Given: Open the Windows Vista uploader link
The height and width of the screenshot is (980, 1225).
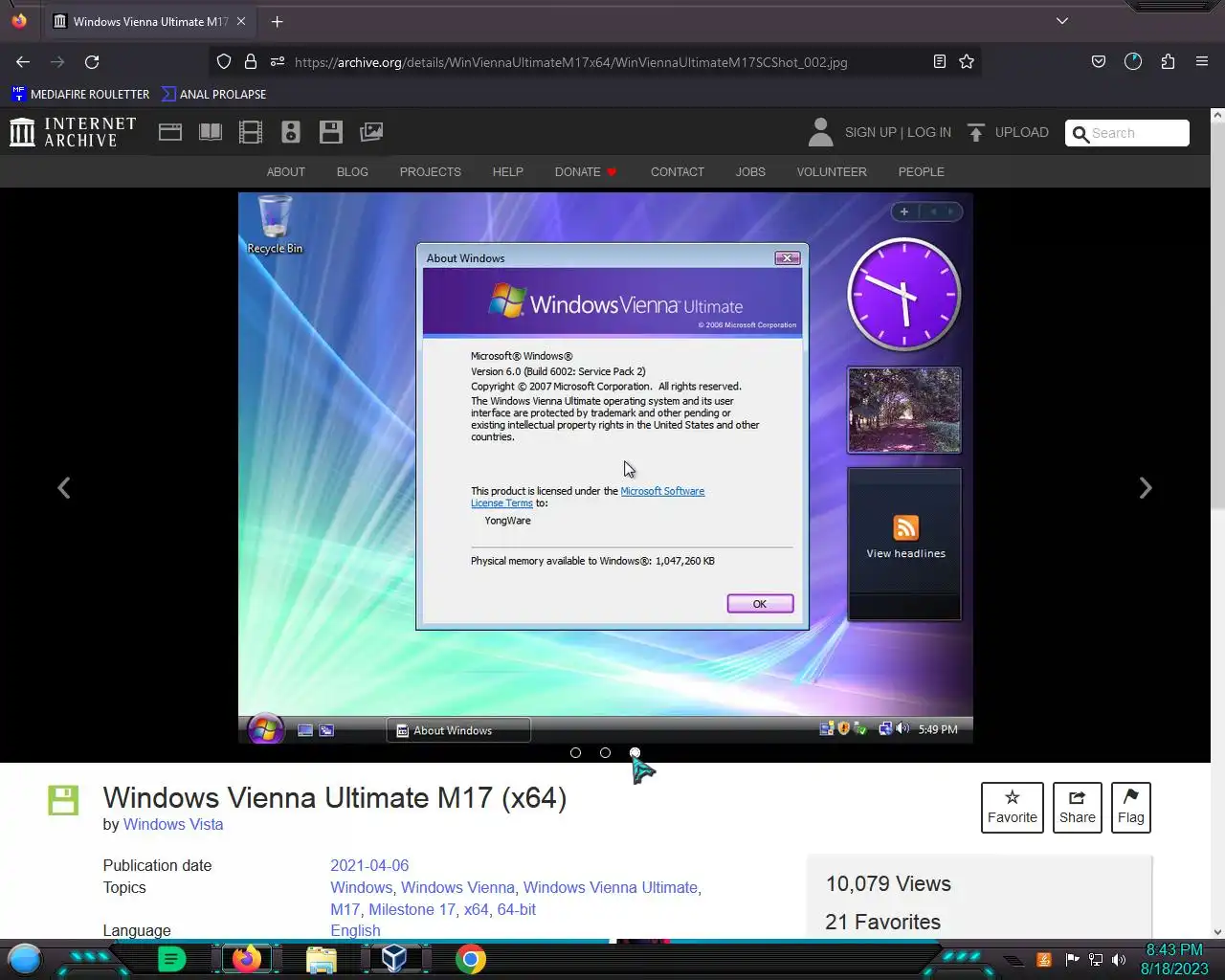Looking at the screenshot, I should [x=173, y=825].
